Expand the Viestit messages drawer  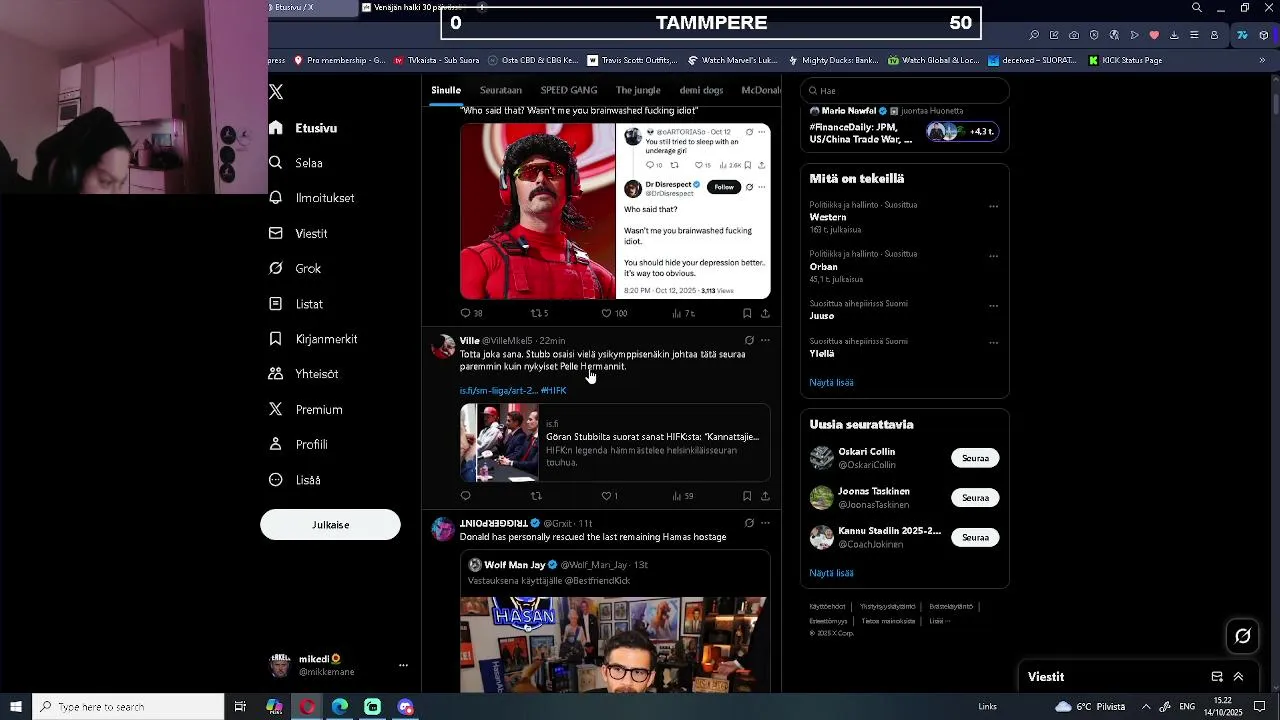1238,677
